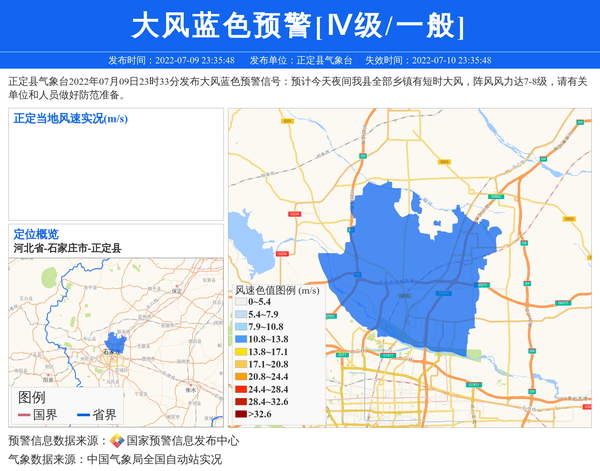Click the 大风蓝色预警 title banner
600x471 pixels.
(x=299, y=25)
